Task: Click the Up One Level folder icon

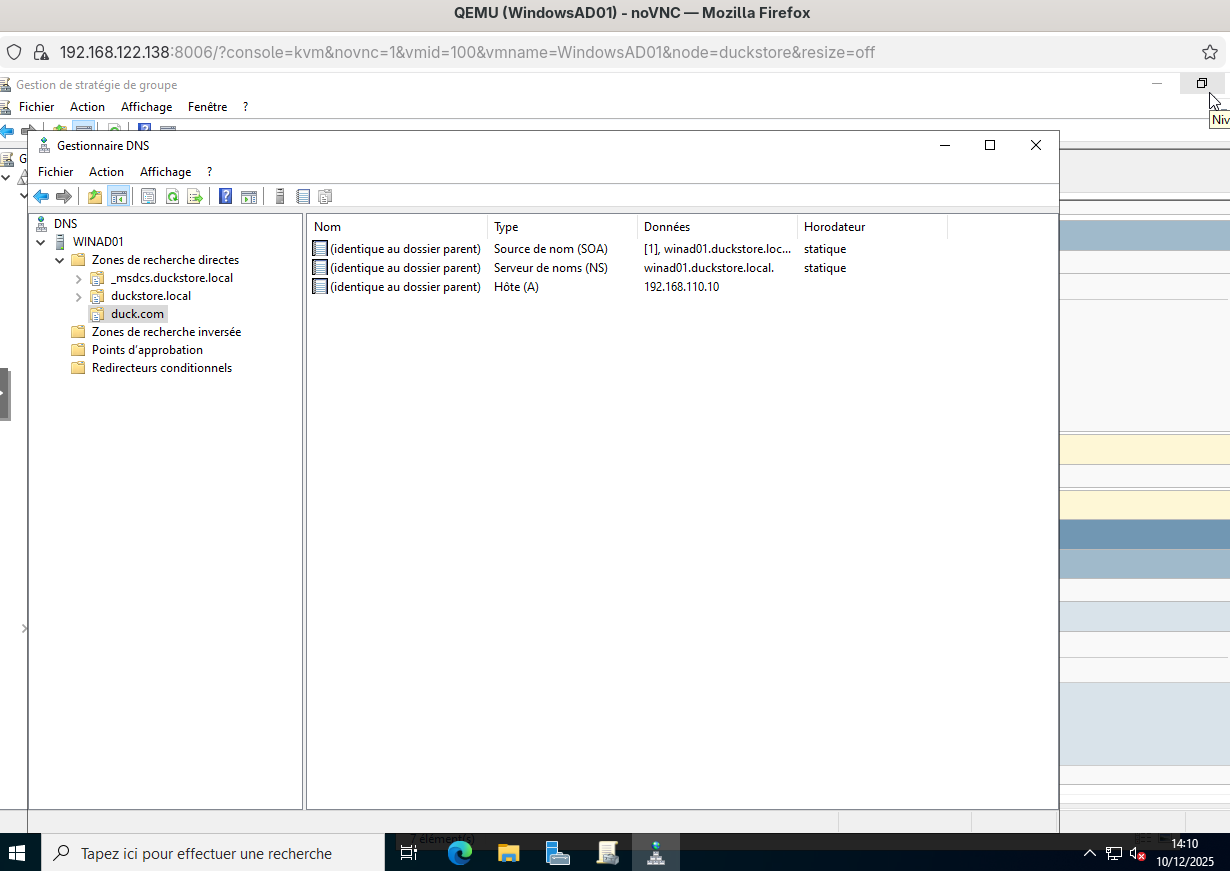Action: tap(94, 196)
